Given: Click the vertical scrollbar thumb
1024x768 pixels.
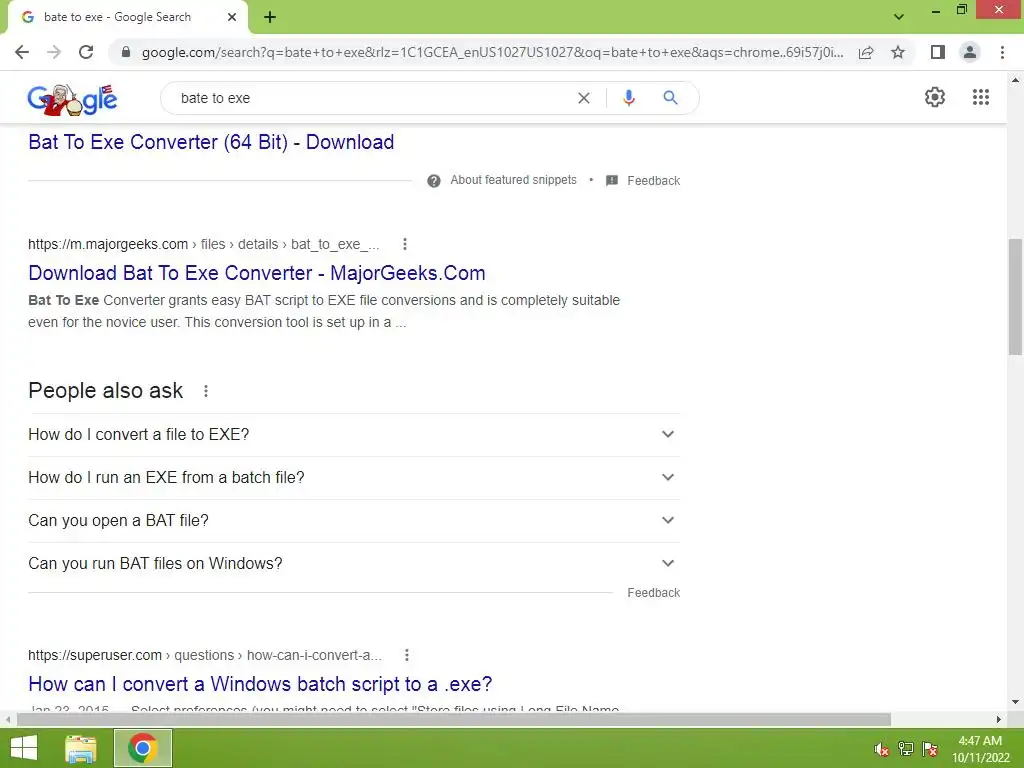Looking at the screenshot, I should pyautogui.click(x=1015, y=297).
